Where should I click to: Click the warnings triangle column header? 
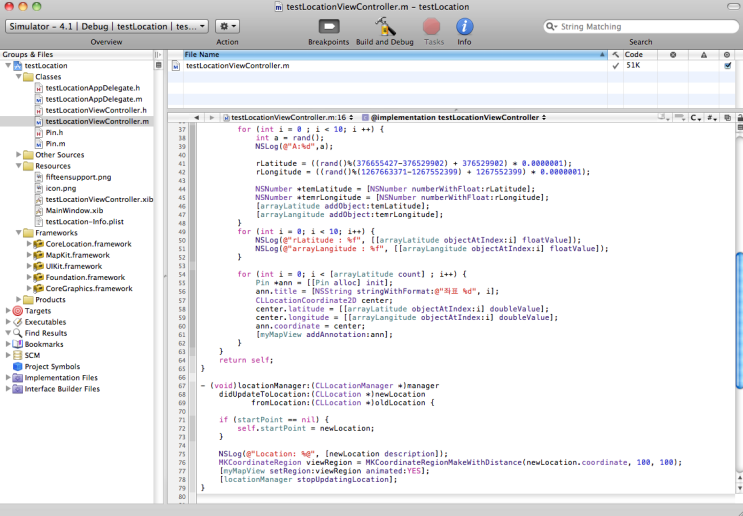(x=704, y=54)
